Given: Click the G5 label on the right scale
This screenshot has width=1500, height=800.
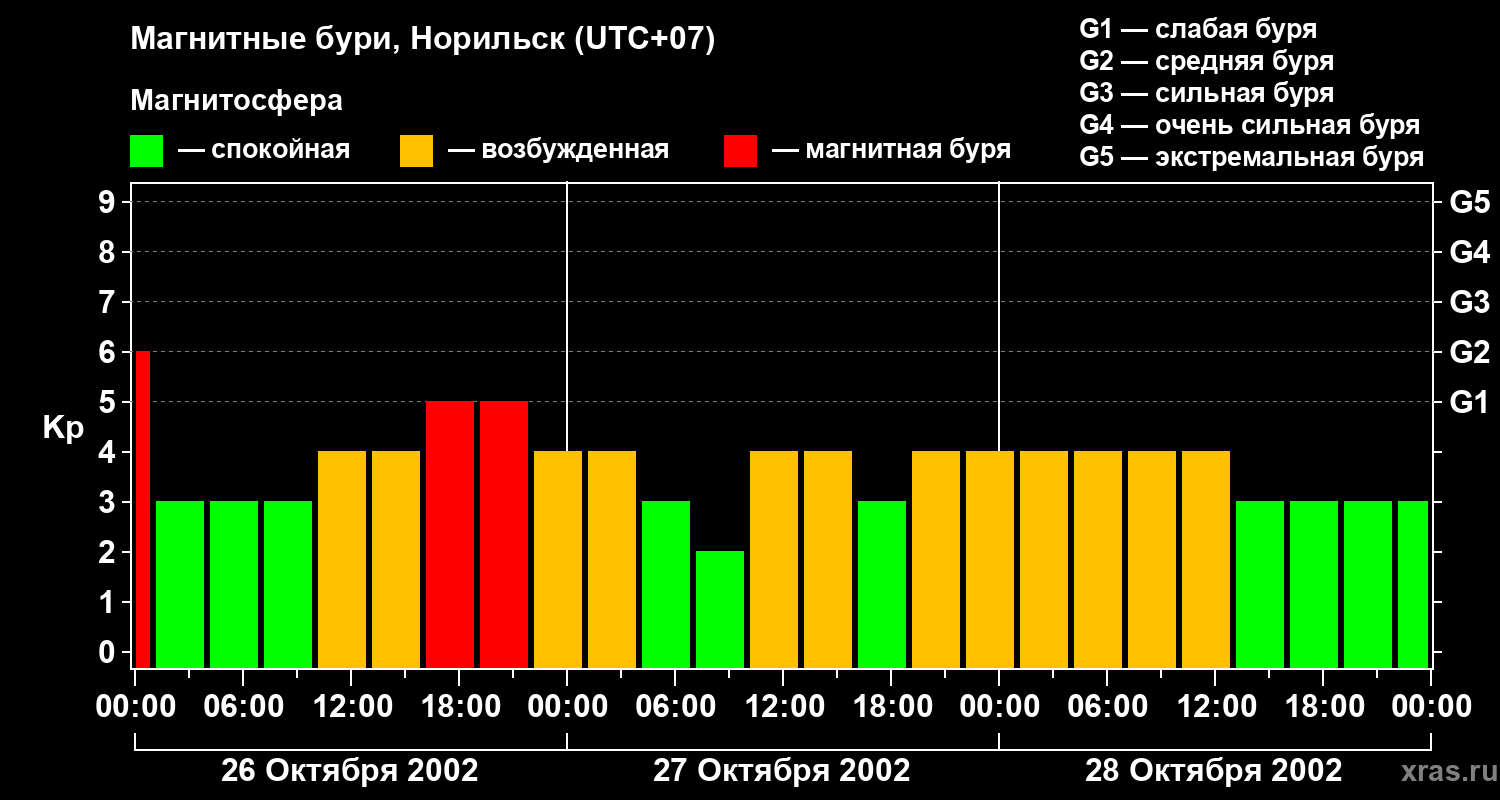Looking at the screenshot, I should click(1470, 202).
